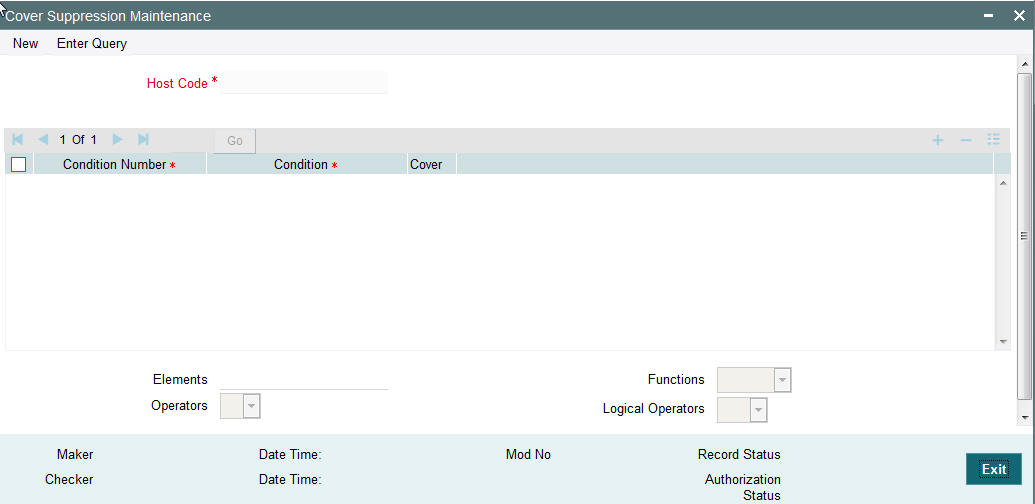Screen dimensions: 1035x504
Task: Minimize the Cover Suppression Maintenance window
Action: pos(989,16)
